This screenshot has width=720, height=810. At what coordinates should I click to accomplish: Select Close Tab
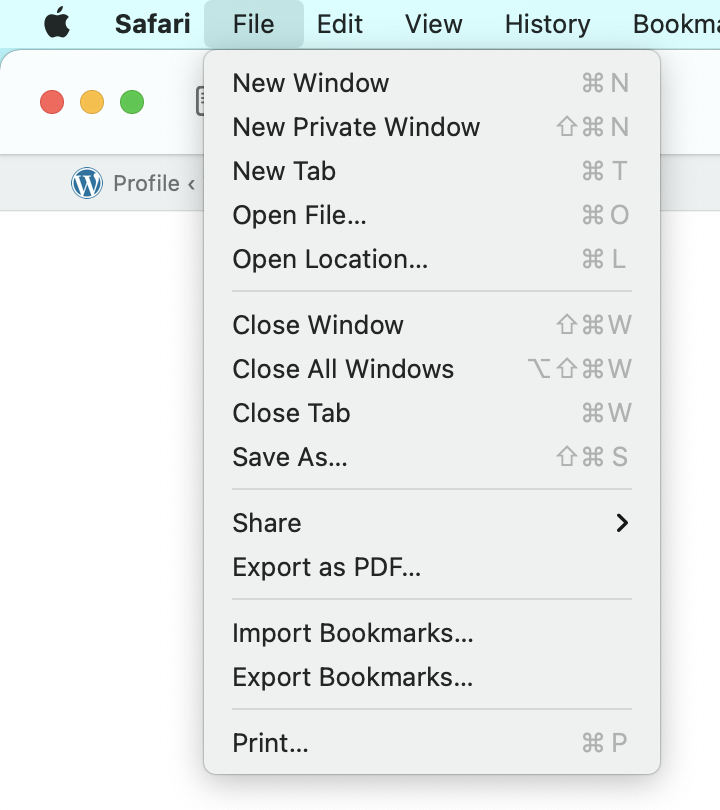(x=432, y=413)
